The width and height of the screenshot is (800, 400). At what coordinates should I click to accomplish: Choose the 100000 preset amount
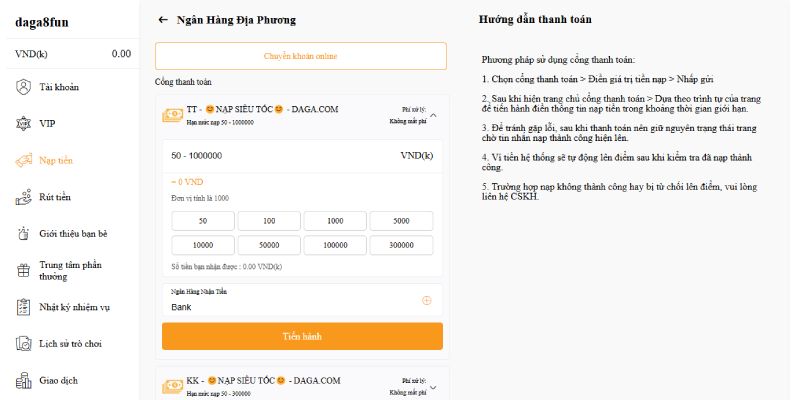coord(335,245)
